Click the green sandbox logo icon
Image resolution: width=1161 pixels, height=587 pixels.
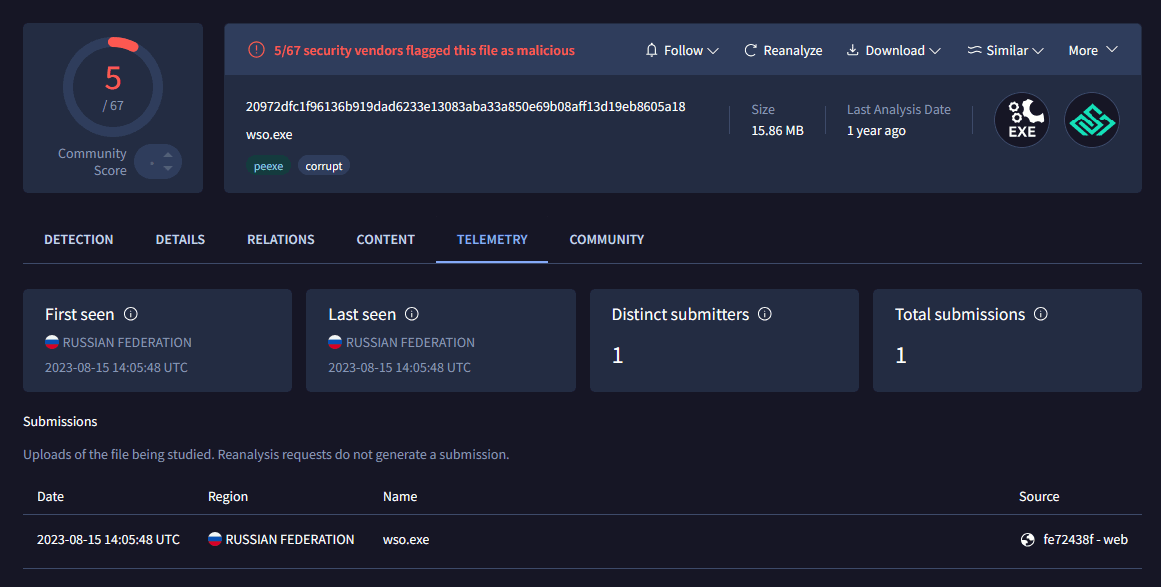click(1091, 120)
